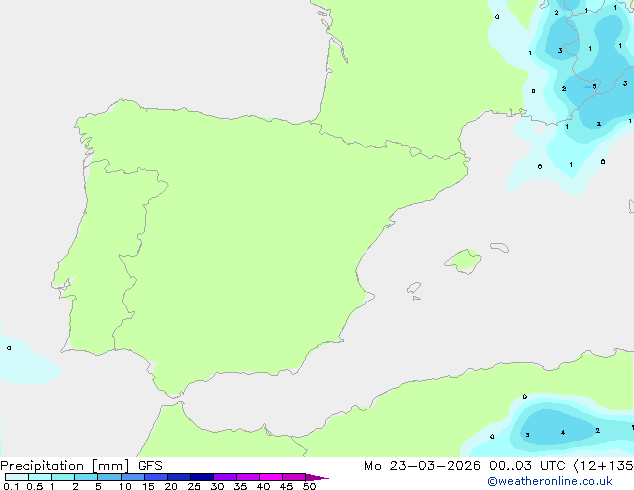
Task: Click the '25' legend scale label
Action: [x=194, y=486]
